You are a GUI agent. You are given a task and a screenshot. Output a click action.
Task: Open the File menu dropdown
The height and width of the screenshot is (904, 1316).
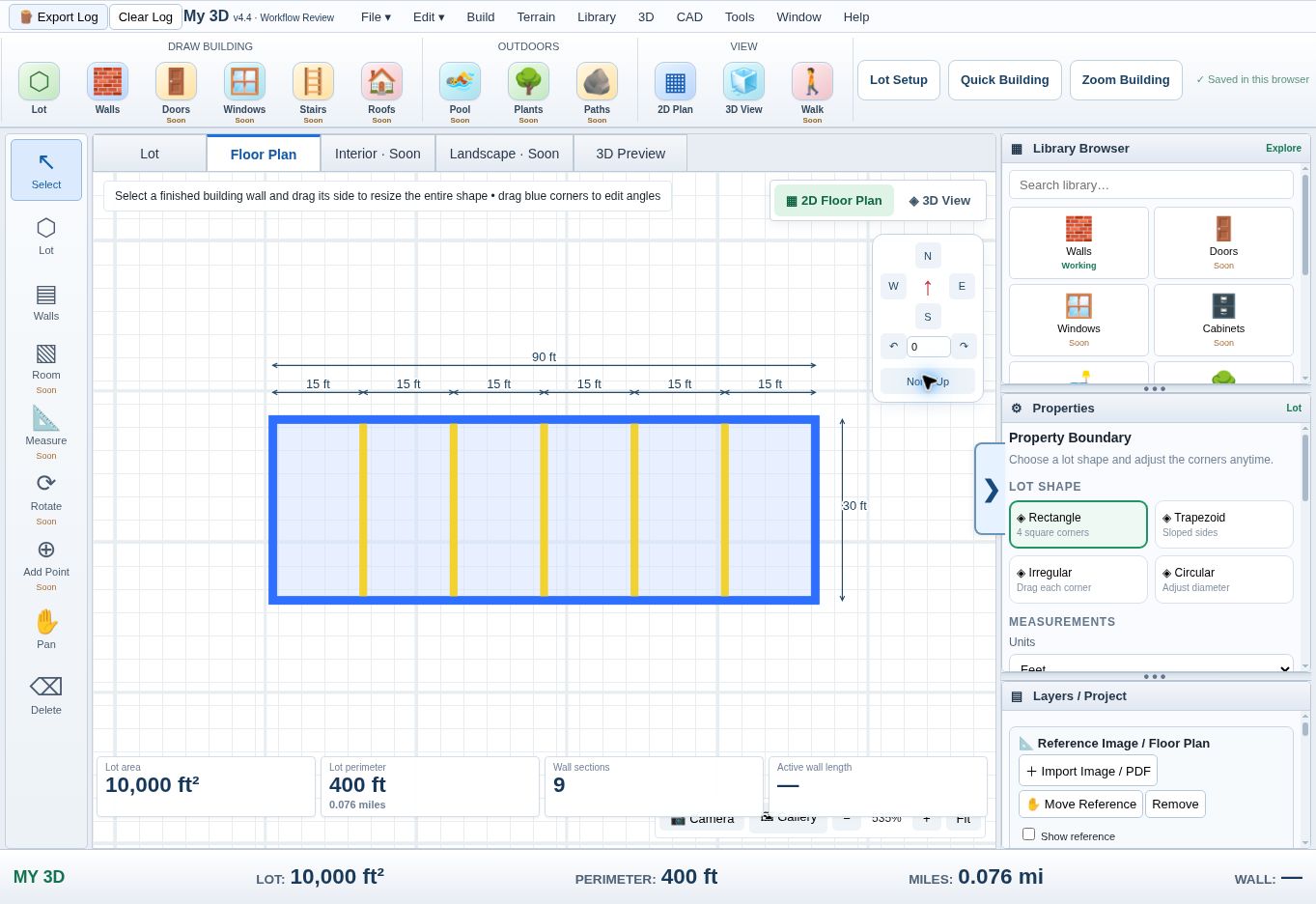[x=376, y=16]
